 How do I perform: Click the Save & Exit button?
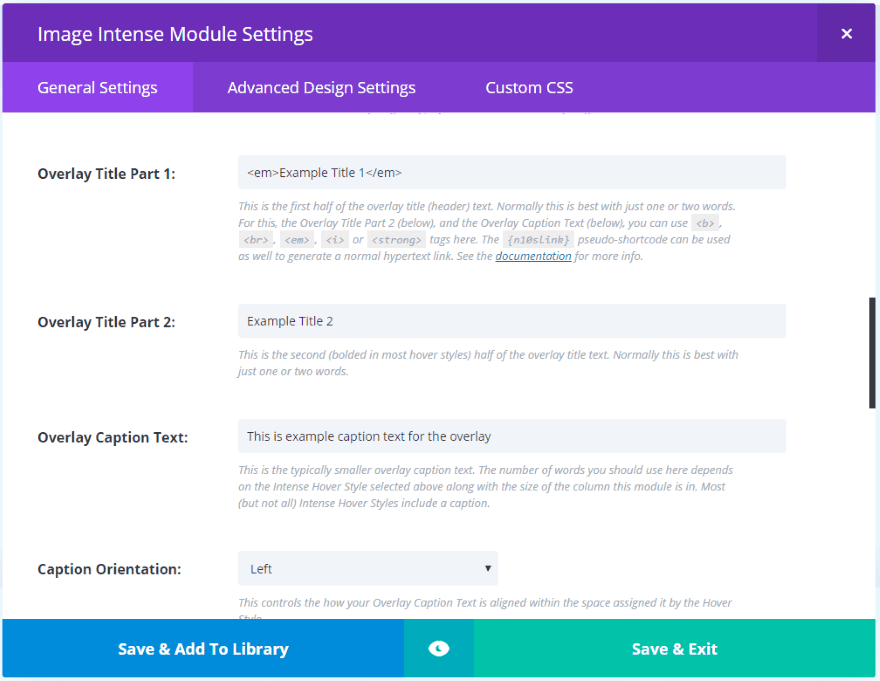674,649
